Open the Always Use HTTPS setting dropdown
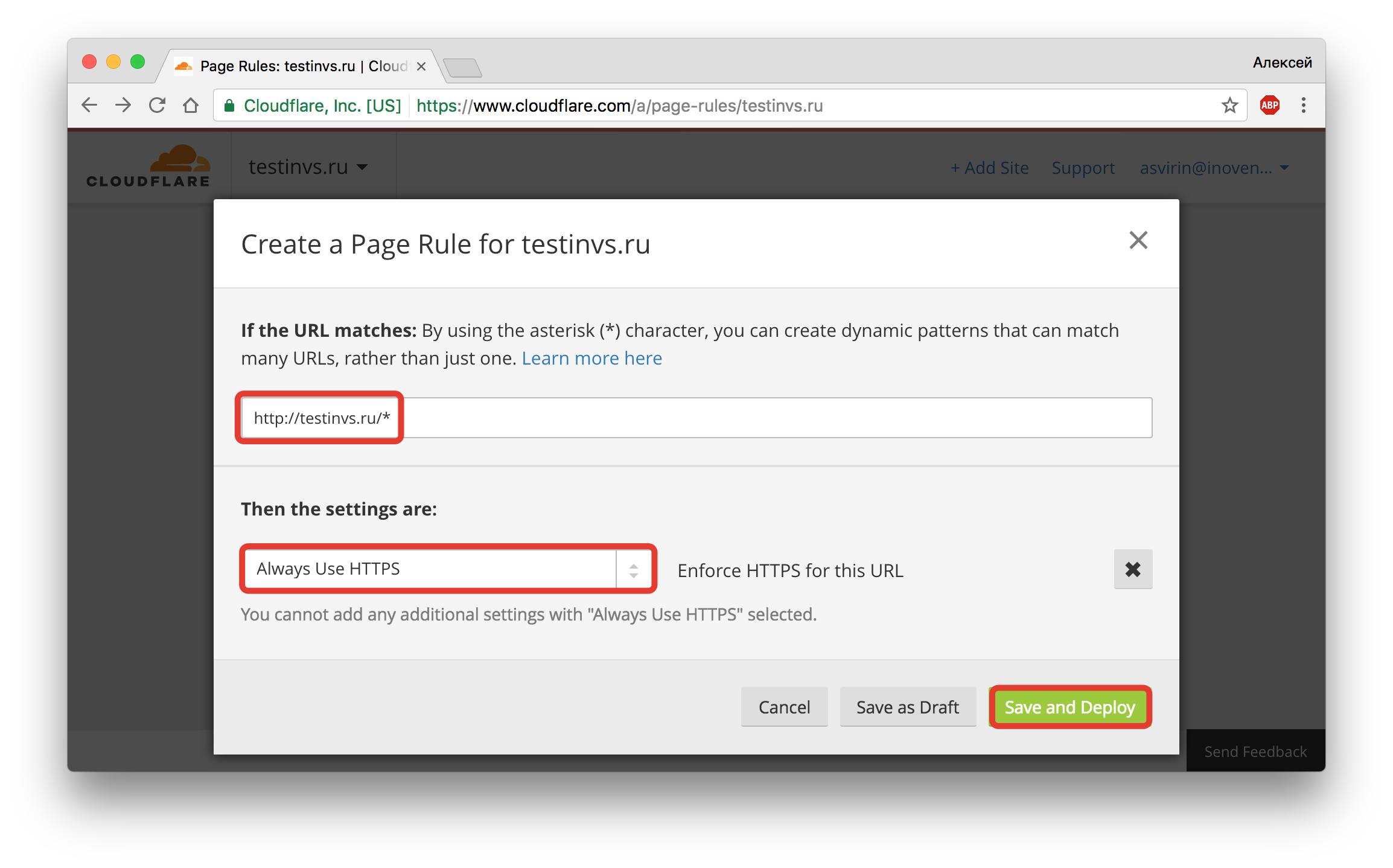 448,569
